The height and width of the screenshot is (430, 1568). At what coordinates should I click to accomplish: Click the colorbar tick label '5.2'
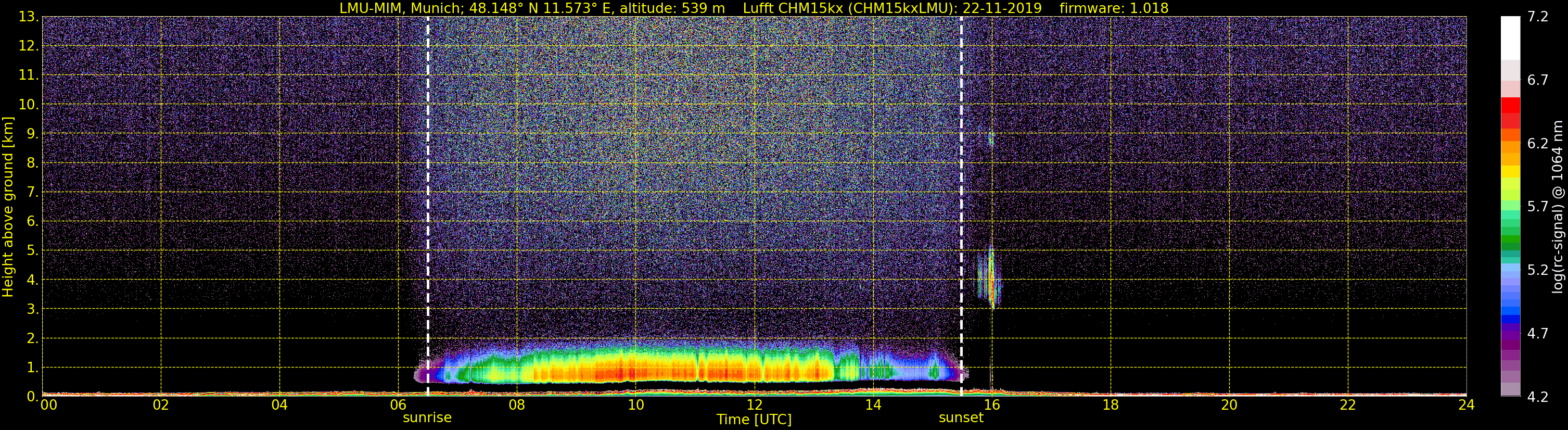click(1538, 270)
